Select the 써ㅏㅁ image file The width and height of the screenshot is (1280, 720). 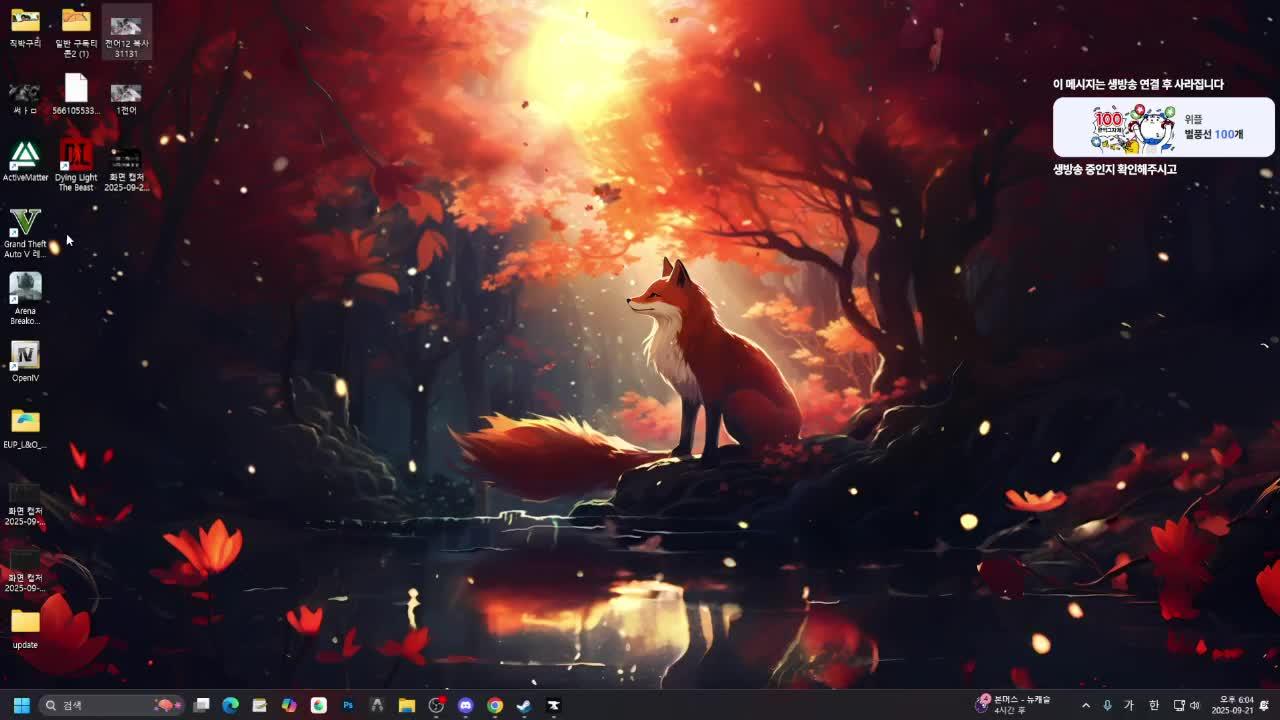point(25,98)
